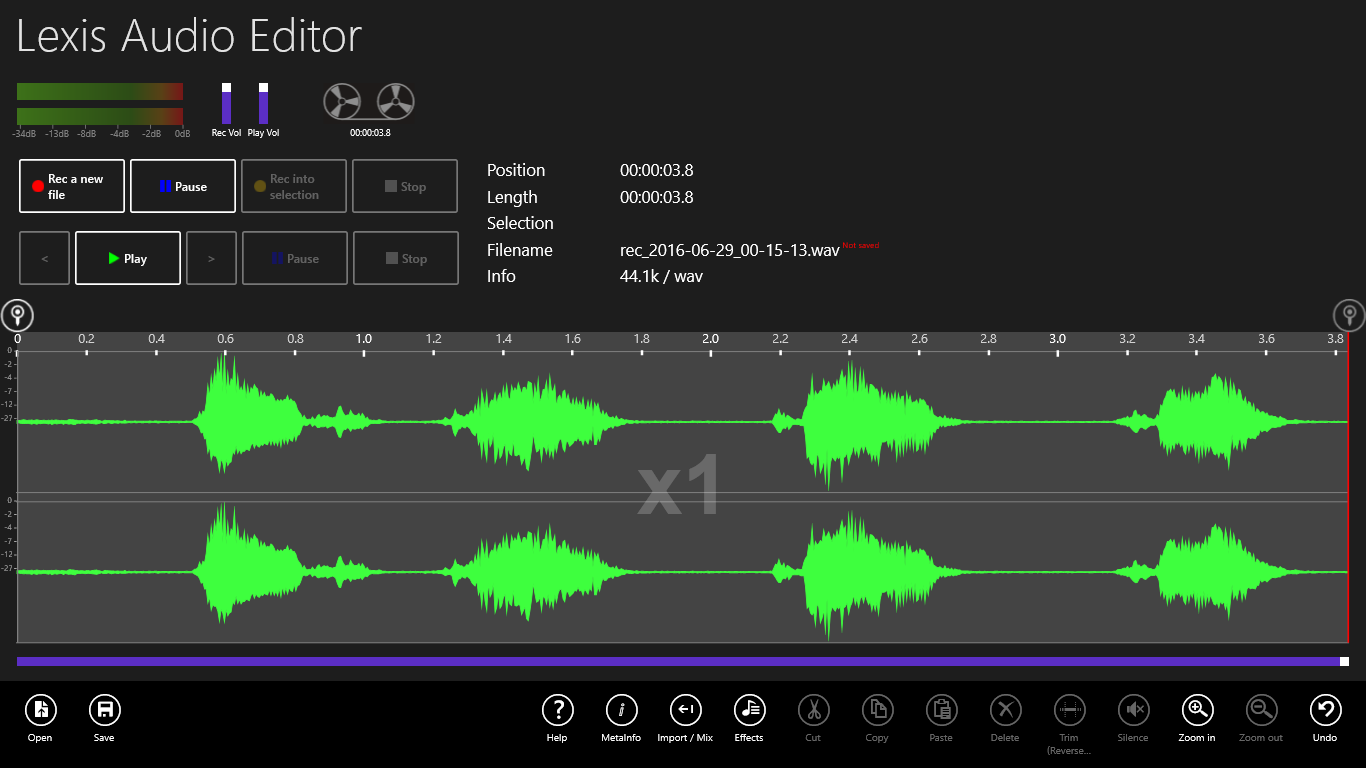1366x768 pixels.
Task: Click the Trim icon
Action: point(1069,710)
